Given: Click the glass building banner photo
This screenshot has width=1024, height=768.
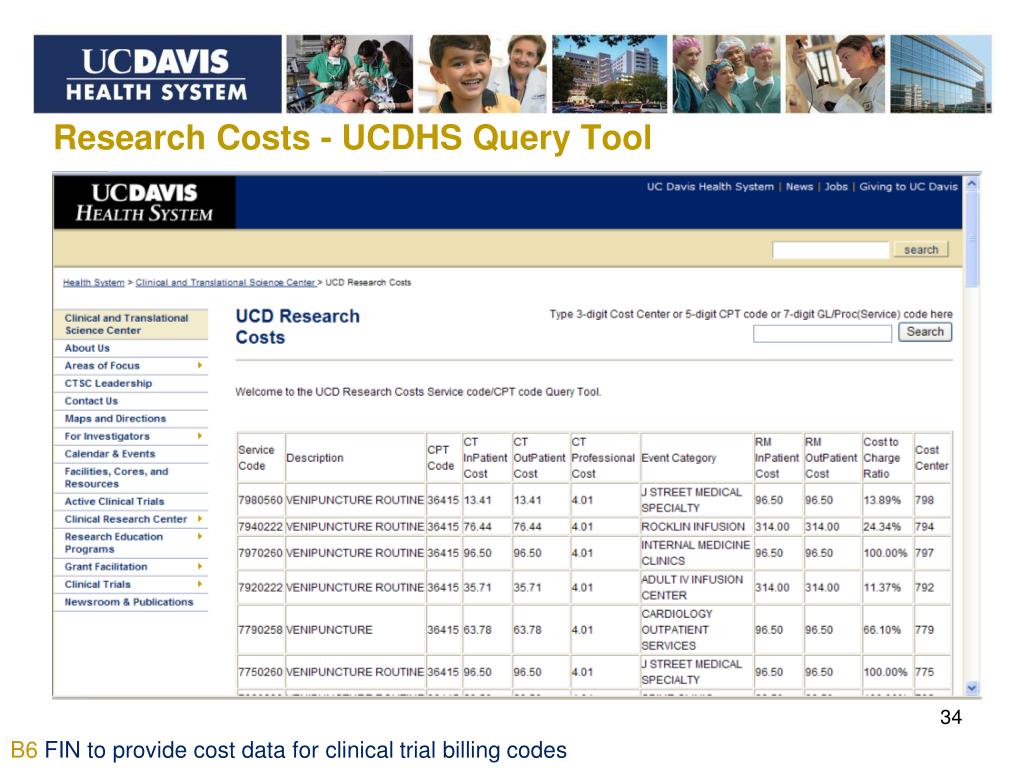Looking at the screenshot, I should [x=940, y=74].
